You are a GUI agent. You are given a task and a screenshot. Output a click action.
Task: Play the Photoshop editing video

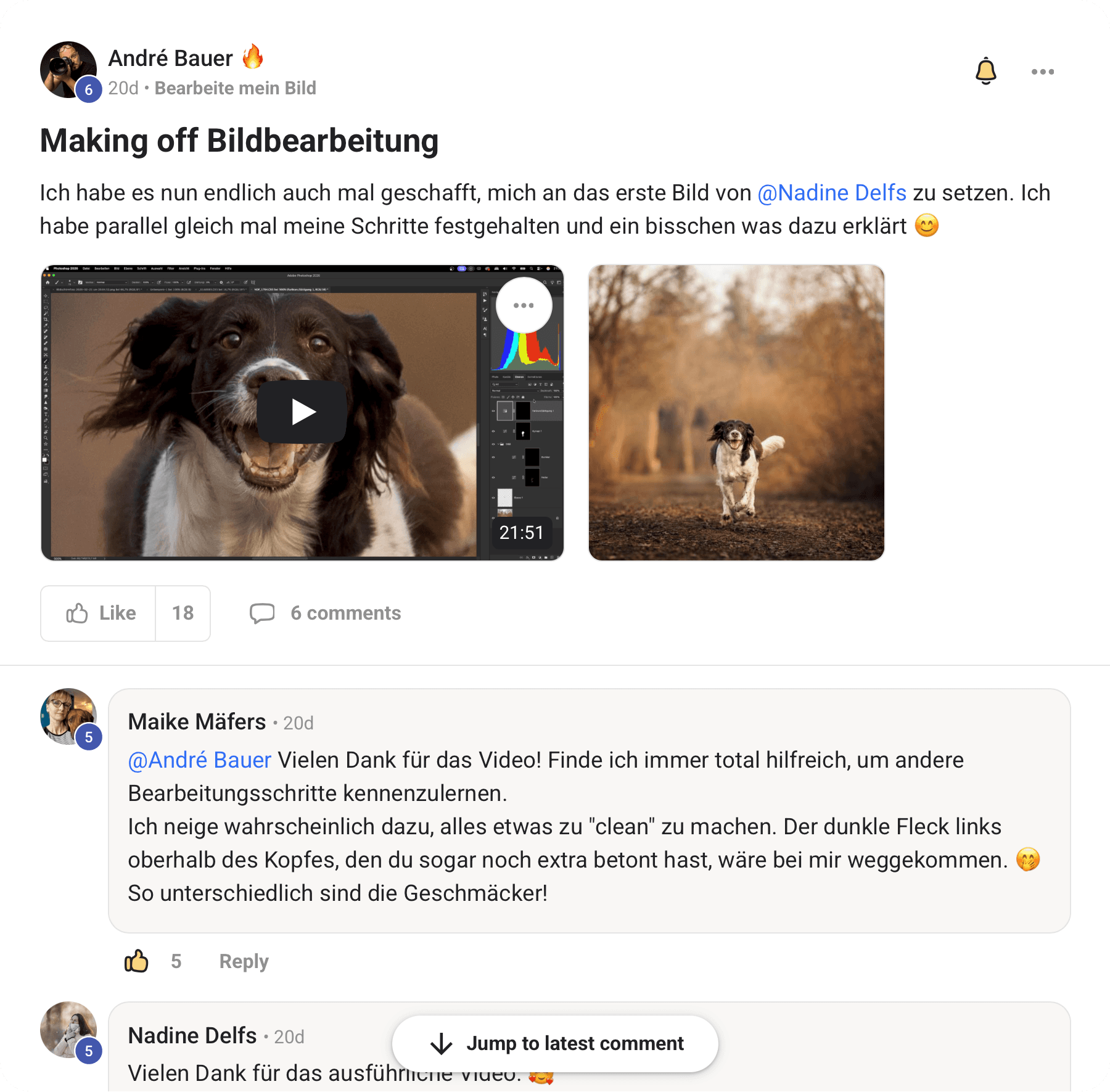point(302,411)
